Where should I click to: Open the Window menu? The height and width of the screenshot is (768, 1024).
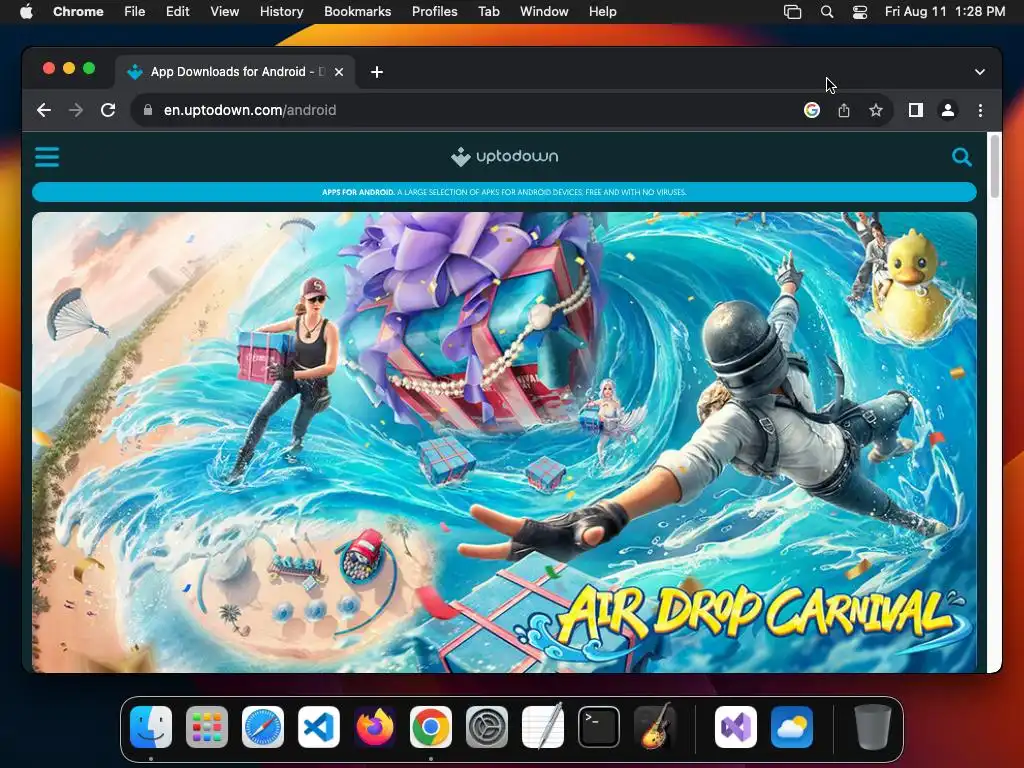click(544, 11)
